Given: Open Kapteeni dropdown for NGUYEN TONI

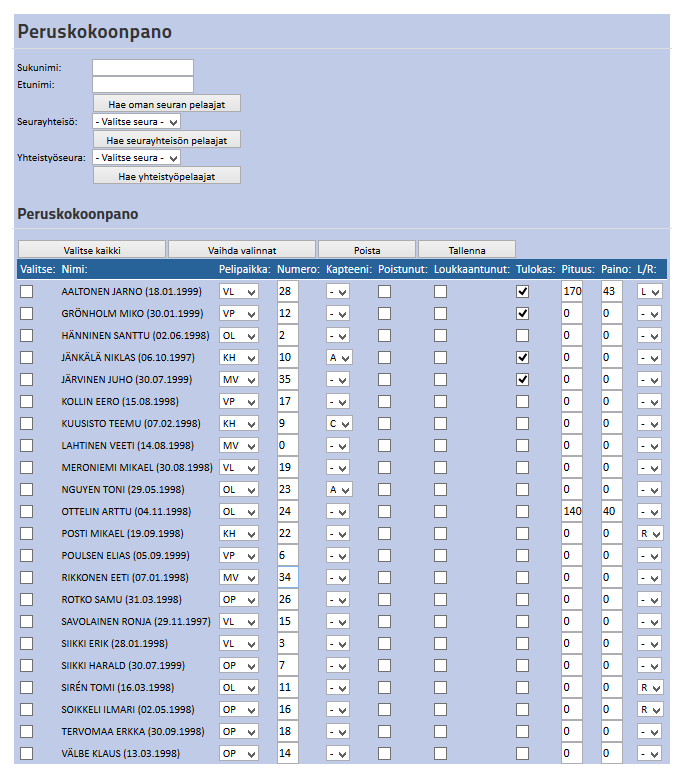Looking at the screenshot, I should pyautogui.click(x=339, y=489).
